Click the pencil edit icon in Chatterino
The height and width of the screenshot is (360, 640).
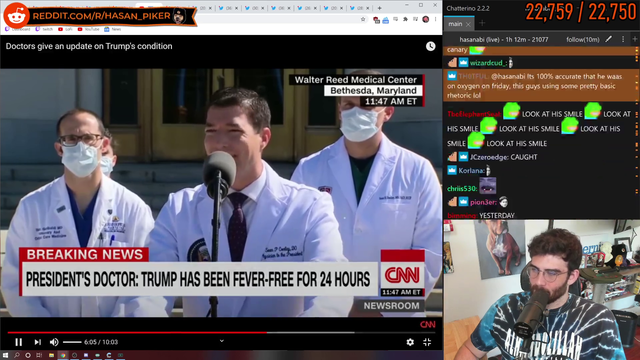click(609, 39)
